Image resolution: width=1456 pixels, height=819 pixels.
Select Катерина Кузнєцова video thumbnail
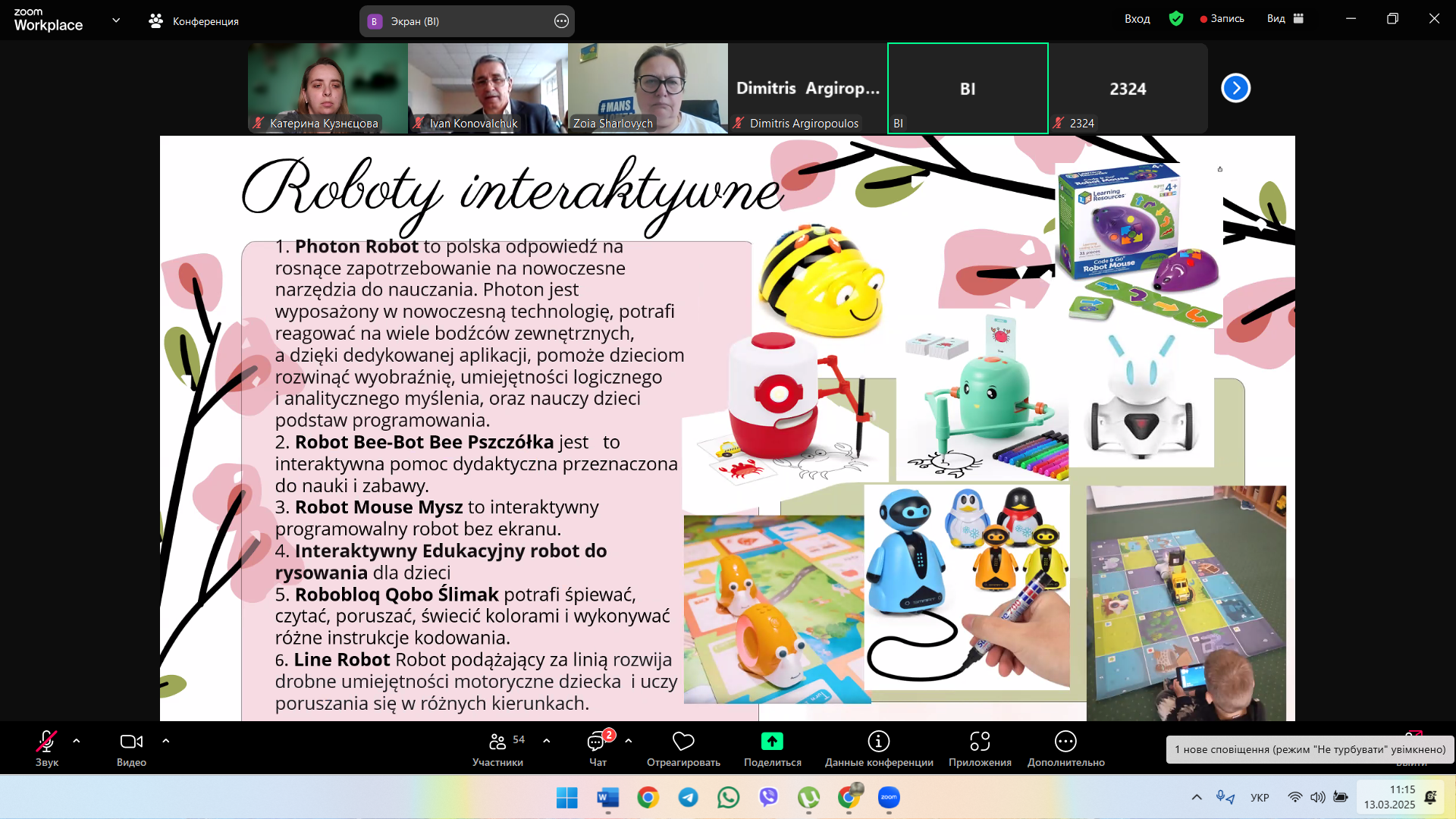[x=328, y=88]
